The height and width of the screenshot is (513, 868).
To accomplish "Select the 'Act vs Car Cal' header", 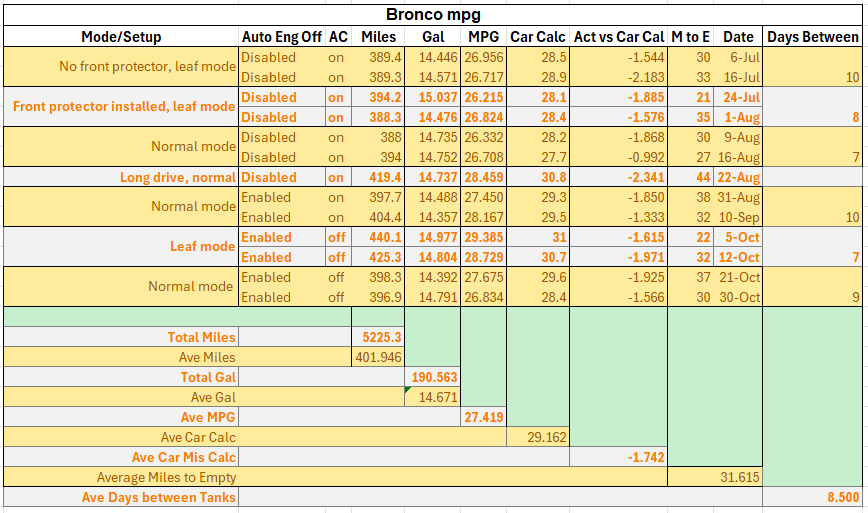I will click(618, 37).
